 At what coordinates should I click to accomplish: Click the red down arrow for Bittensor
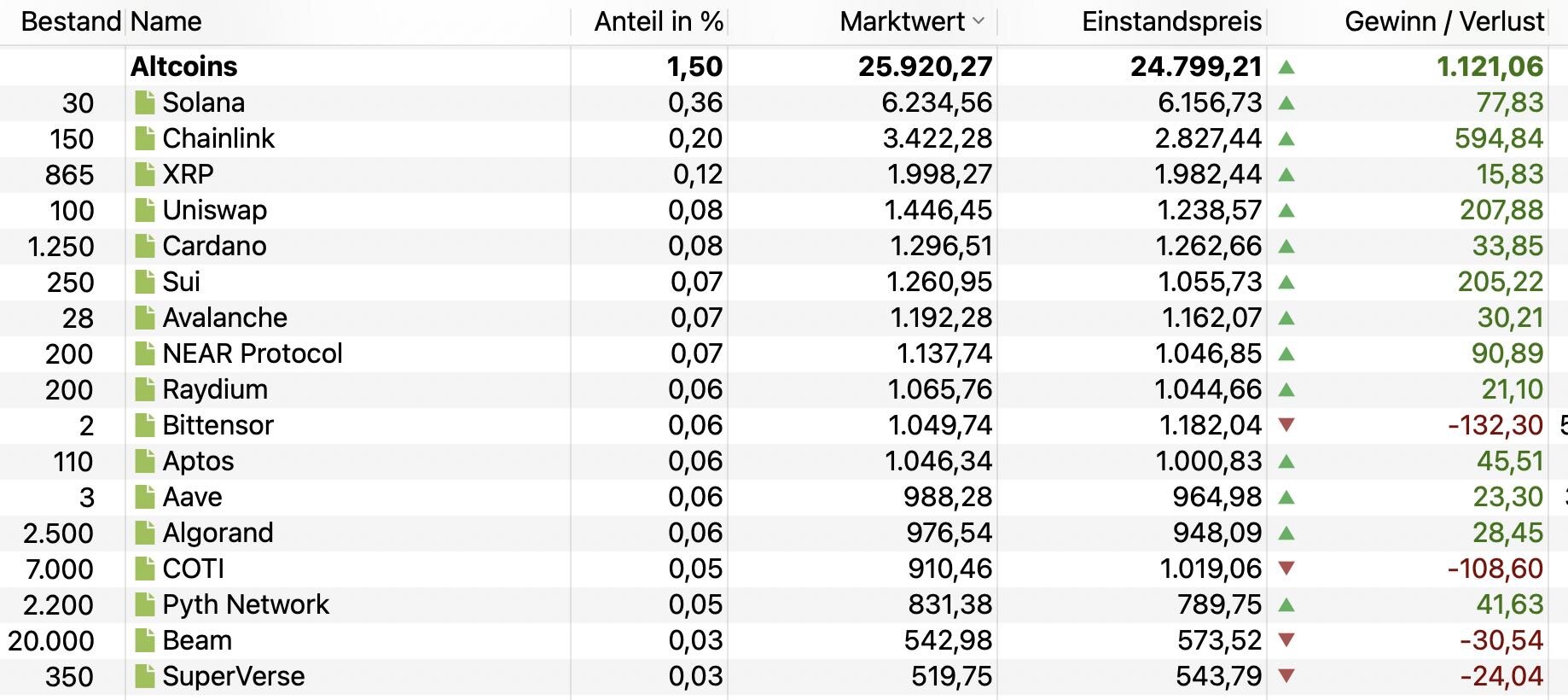pyautogui.click(x=1287, y=425)
